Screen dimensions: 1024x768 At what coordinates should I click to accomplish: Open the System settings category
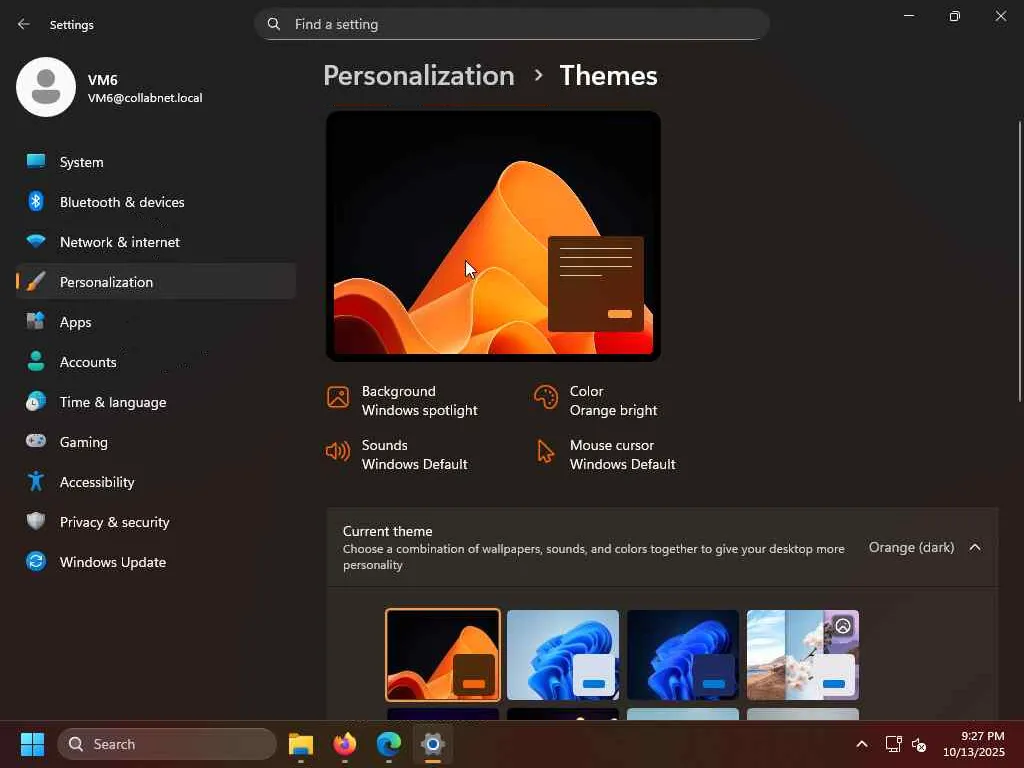pos(155,161)
